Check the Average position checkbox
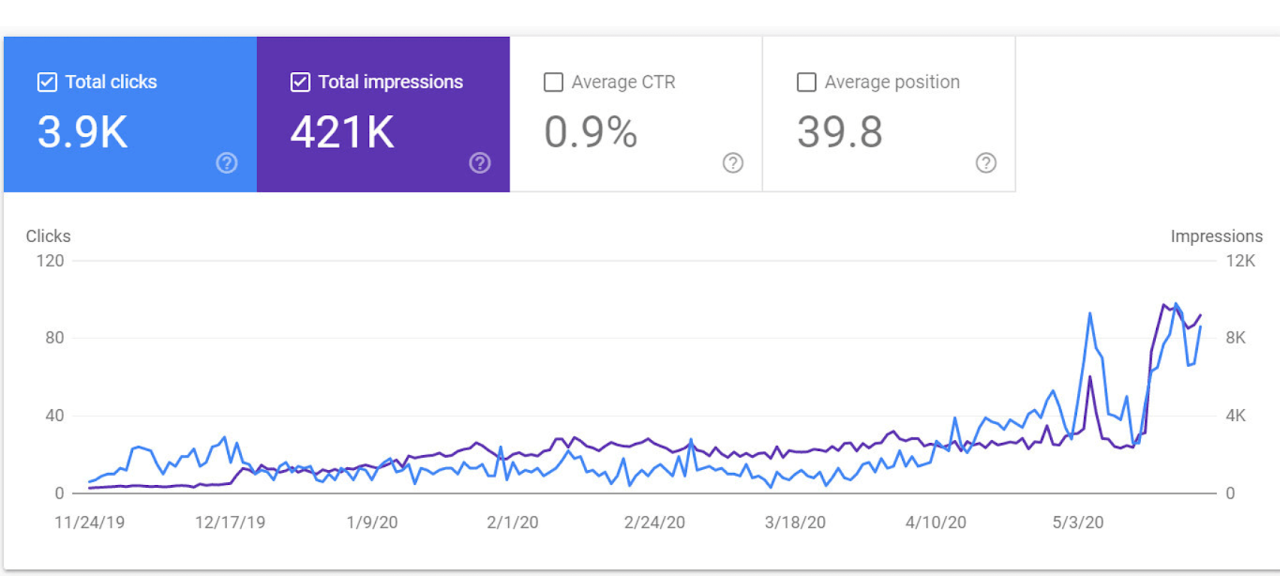The image size is (1280, 579). tap(806, 82)
